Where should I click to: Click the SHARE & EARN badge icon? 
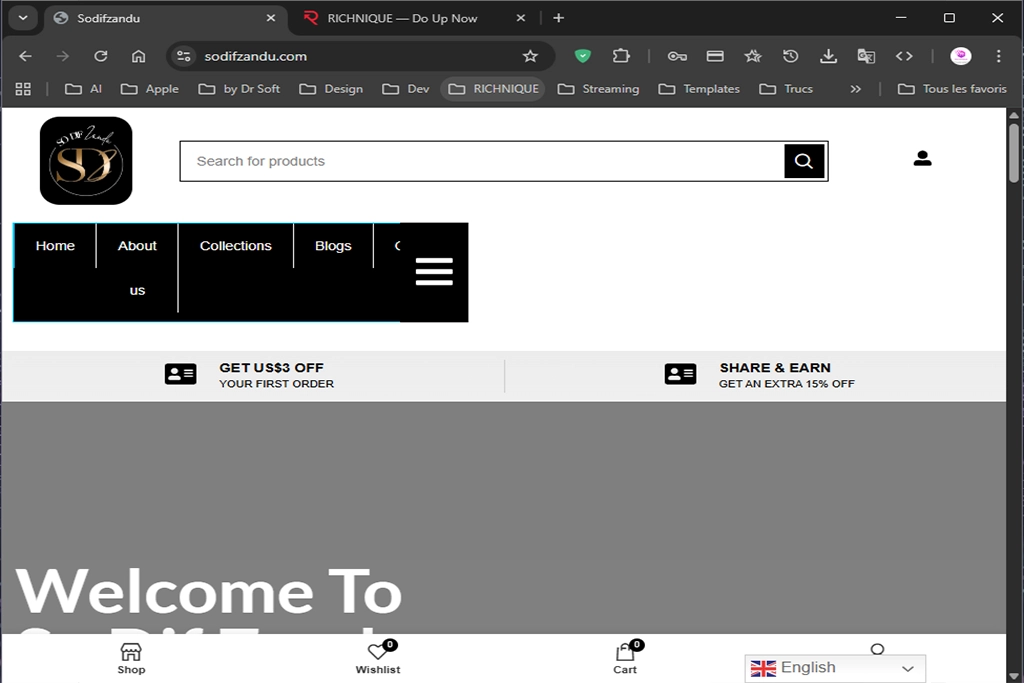(x=680, y=373)
